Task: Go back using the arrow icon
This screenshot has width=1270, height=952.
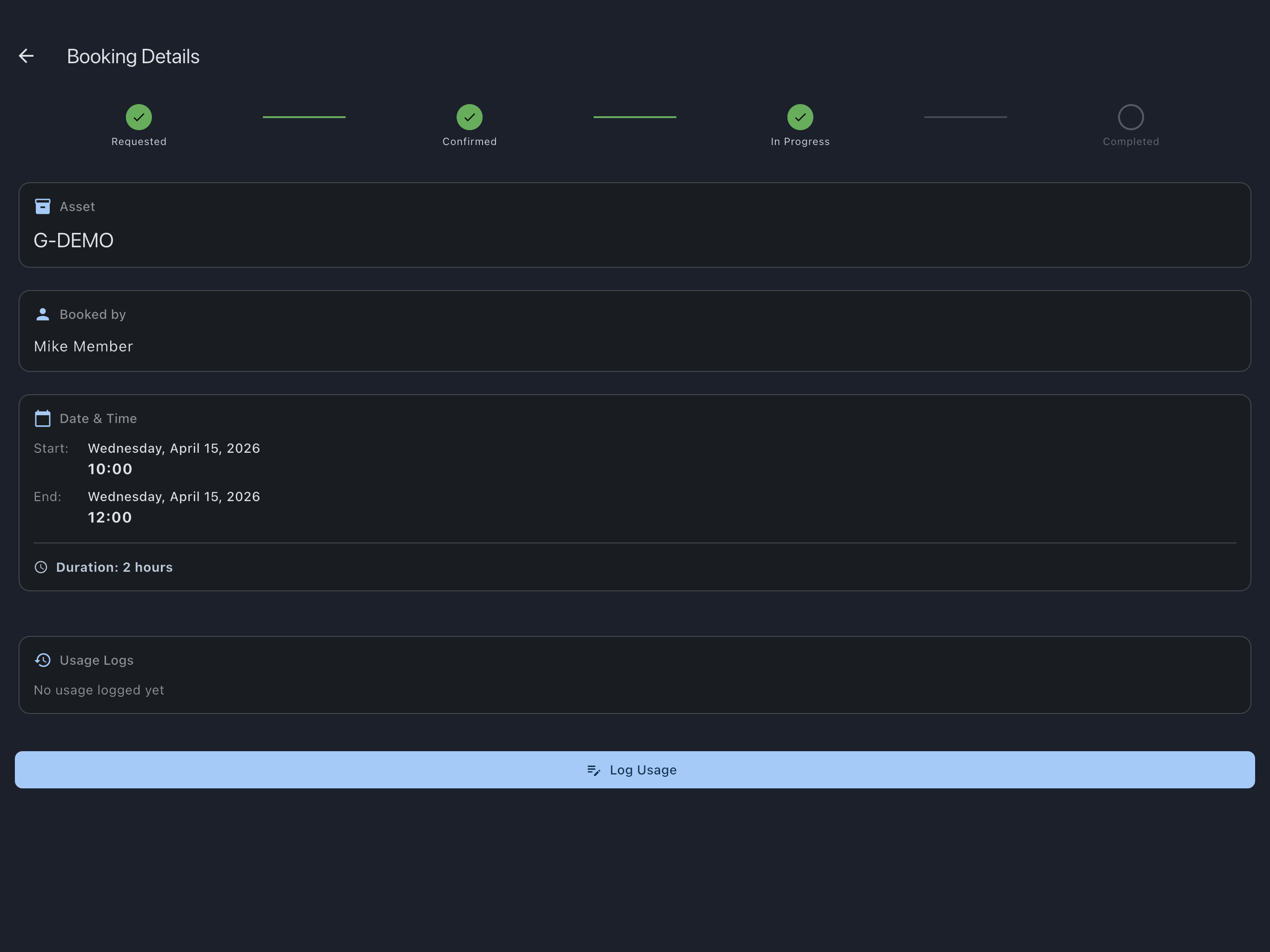Action: click(26, 56)
